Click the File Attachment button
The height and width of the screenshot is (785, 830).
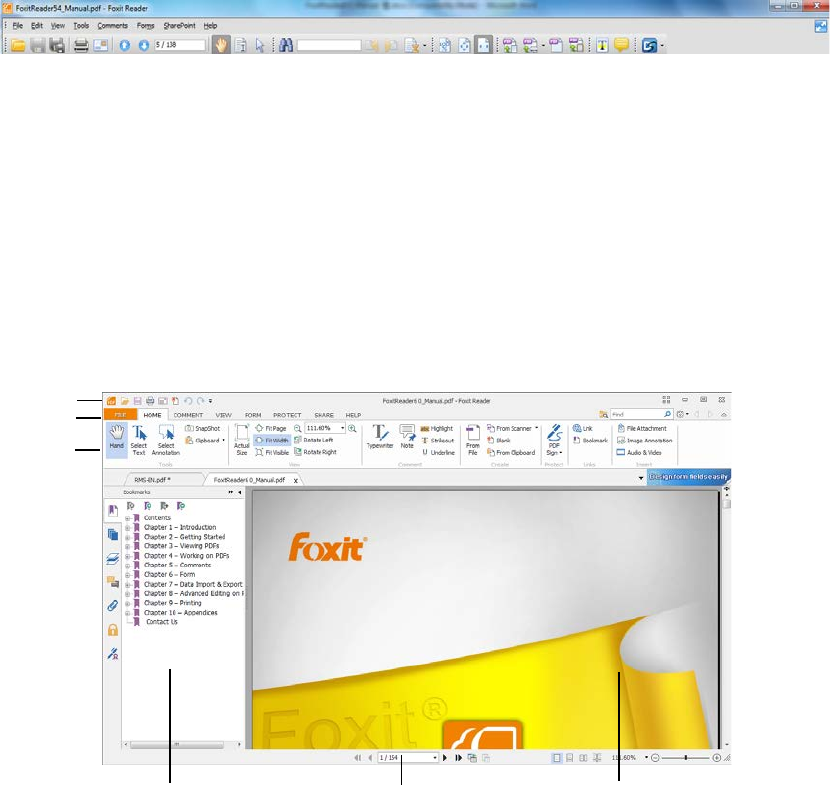(642, 428)
